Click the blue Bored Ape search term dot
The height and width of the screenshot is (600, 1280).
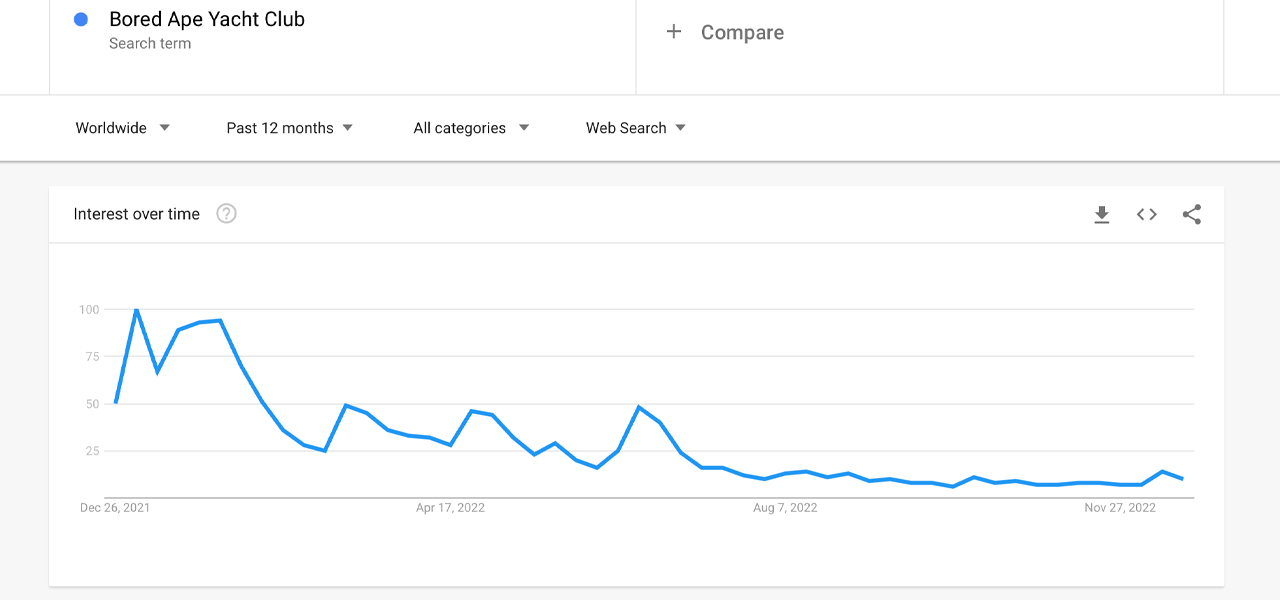coord(81,19)
